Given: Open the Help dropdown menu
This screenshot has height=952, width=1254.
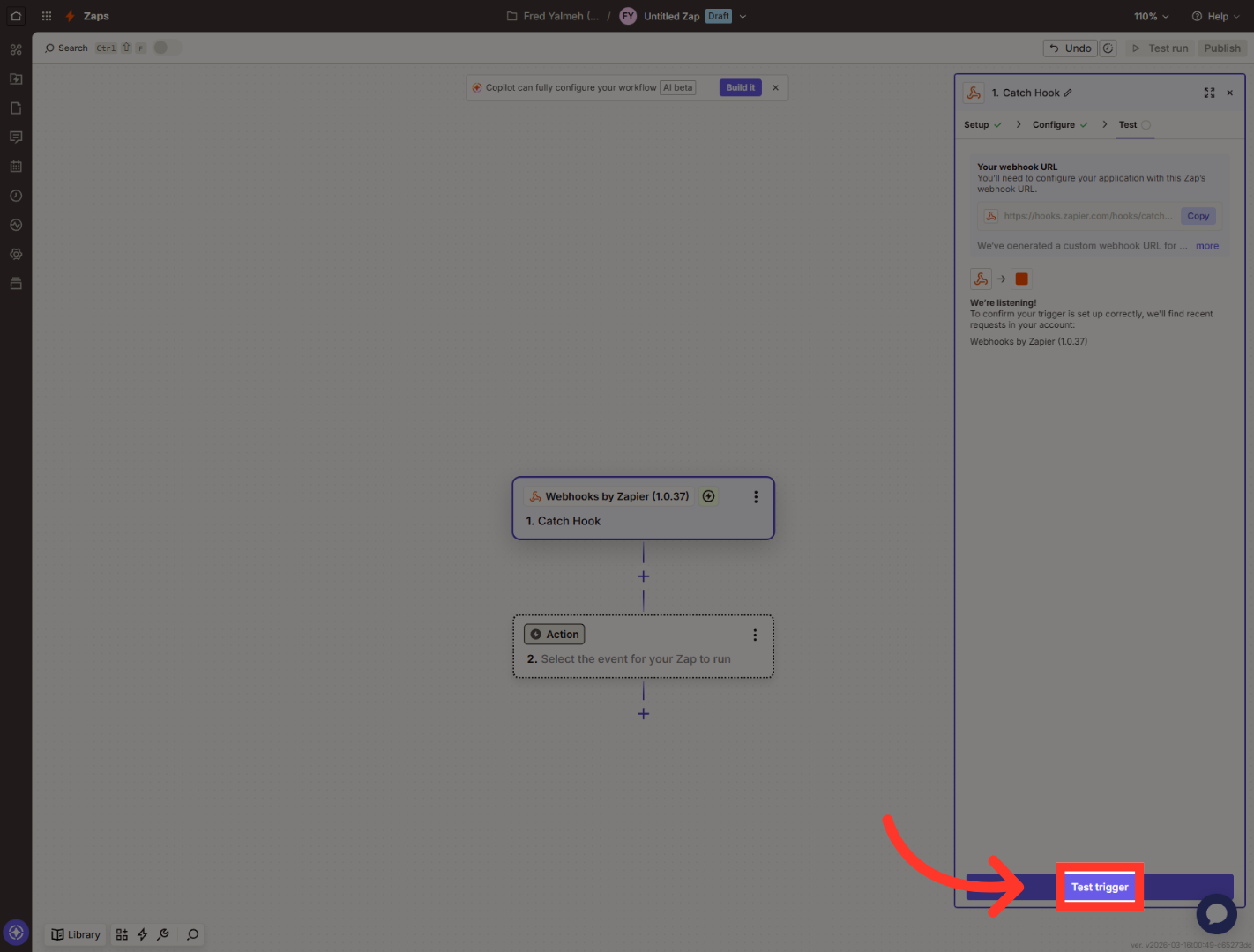Looking at the screenshot, I should click(1216, 16).
